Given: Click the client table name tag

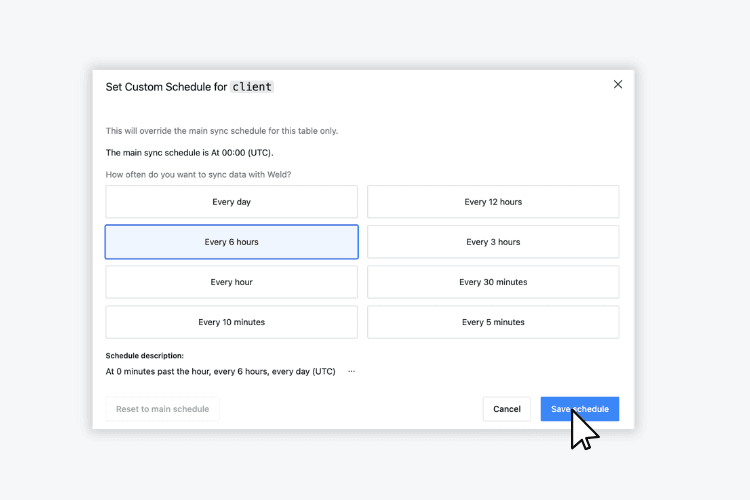Looking at the screenshot, I should click(252, 87).
